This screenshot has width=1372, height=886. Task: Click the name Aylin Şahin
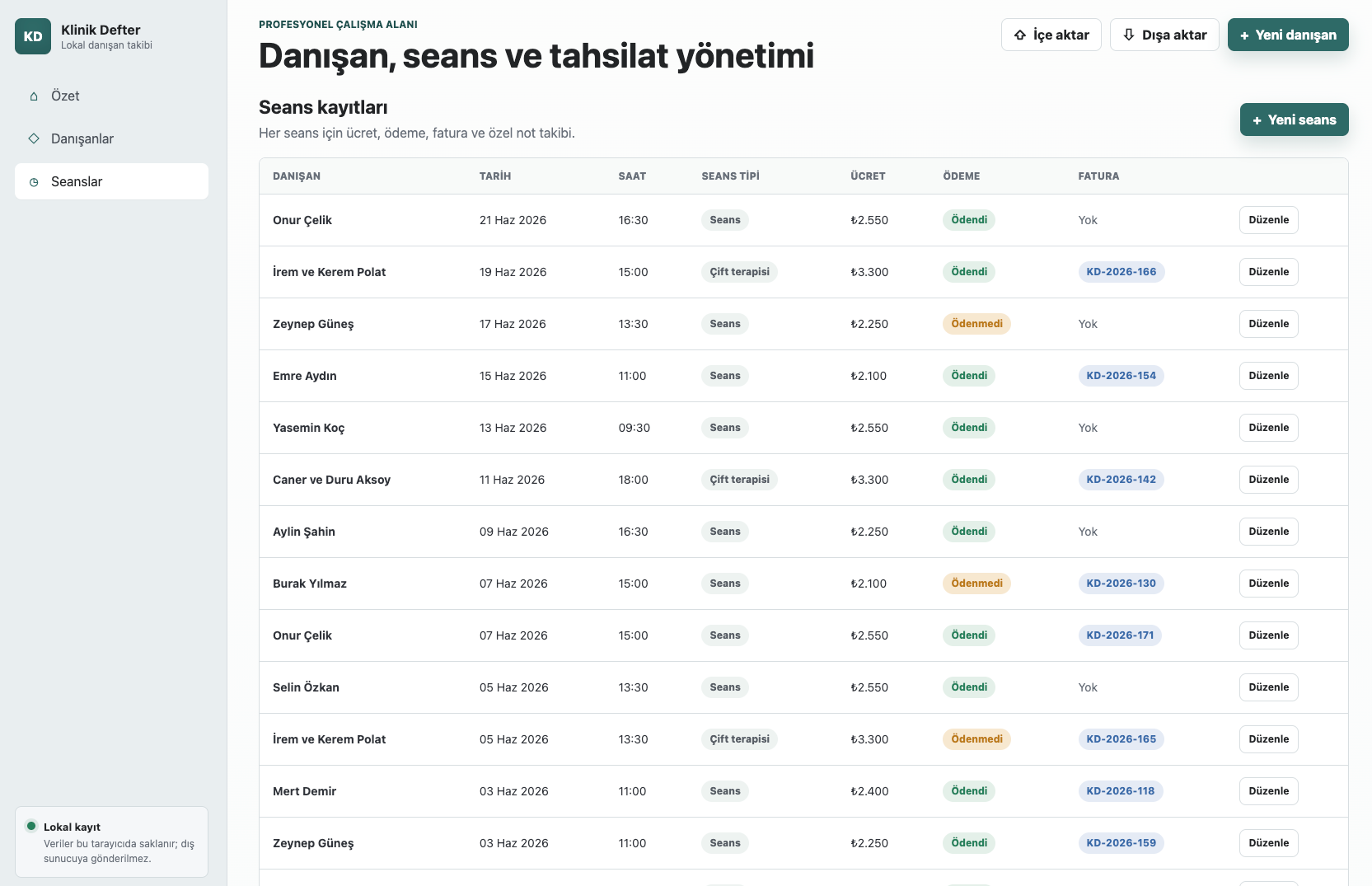coord(304,532)
